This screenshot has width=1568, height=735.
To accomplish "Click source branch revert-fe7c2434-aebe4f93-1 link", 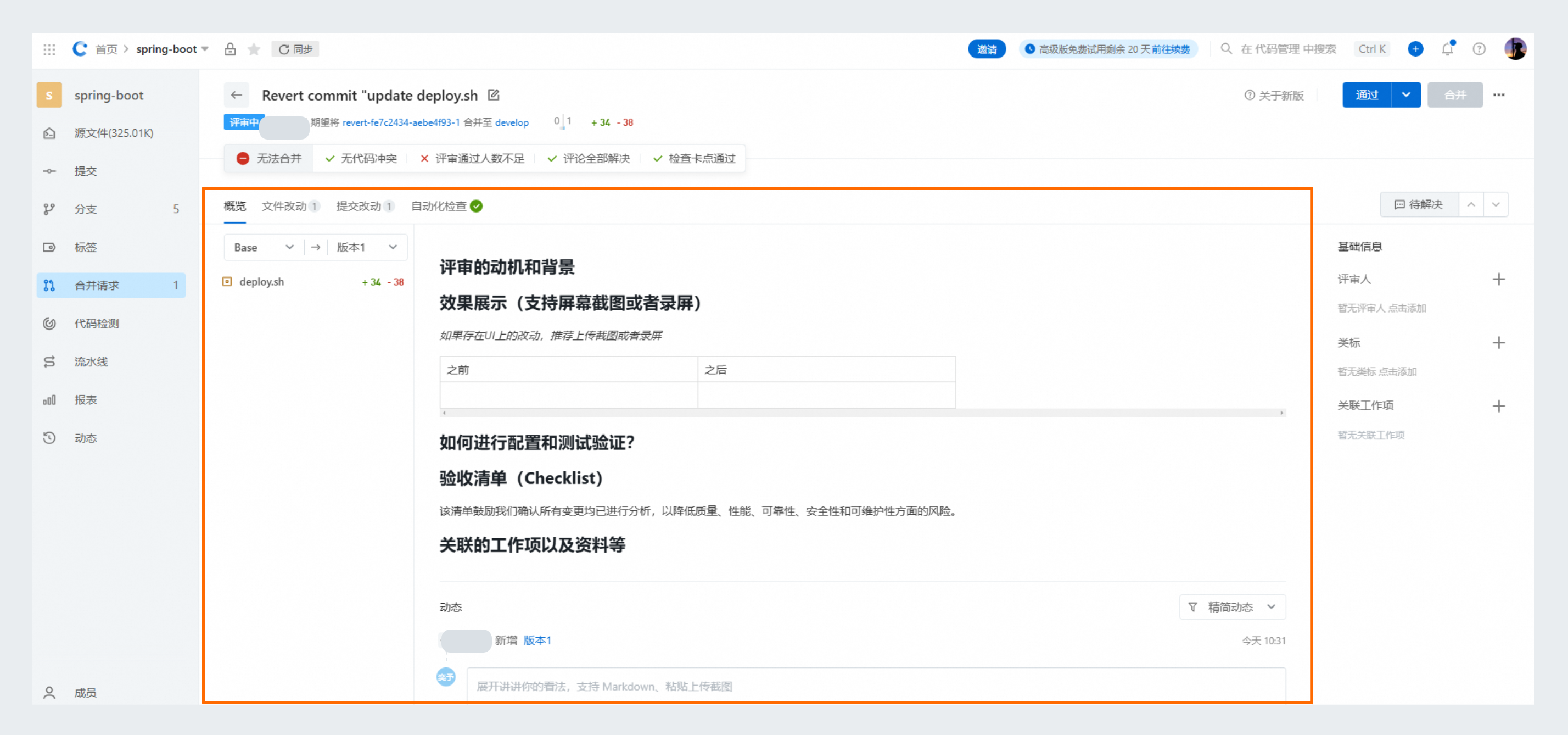I will (x=401, y=122).
